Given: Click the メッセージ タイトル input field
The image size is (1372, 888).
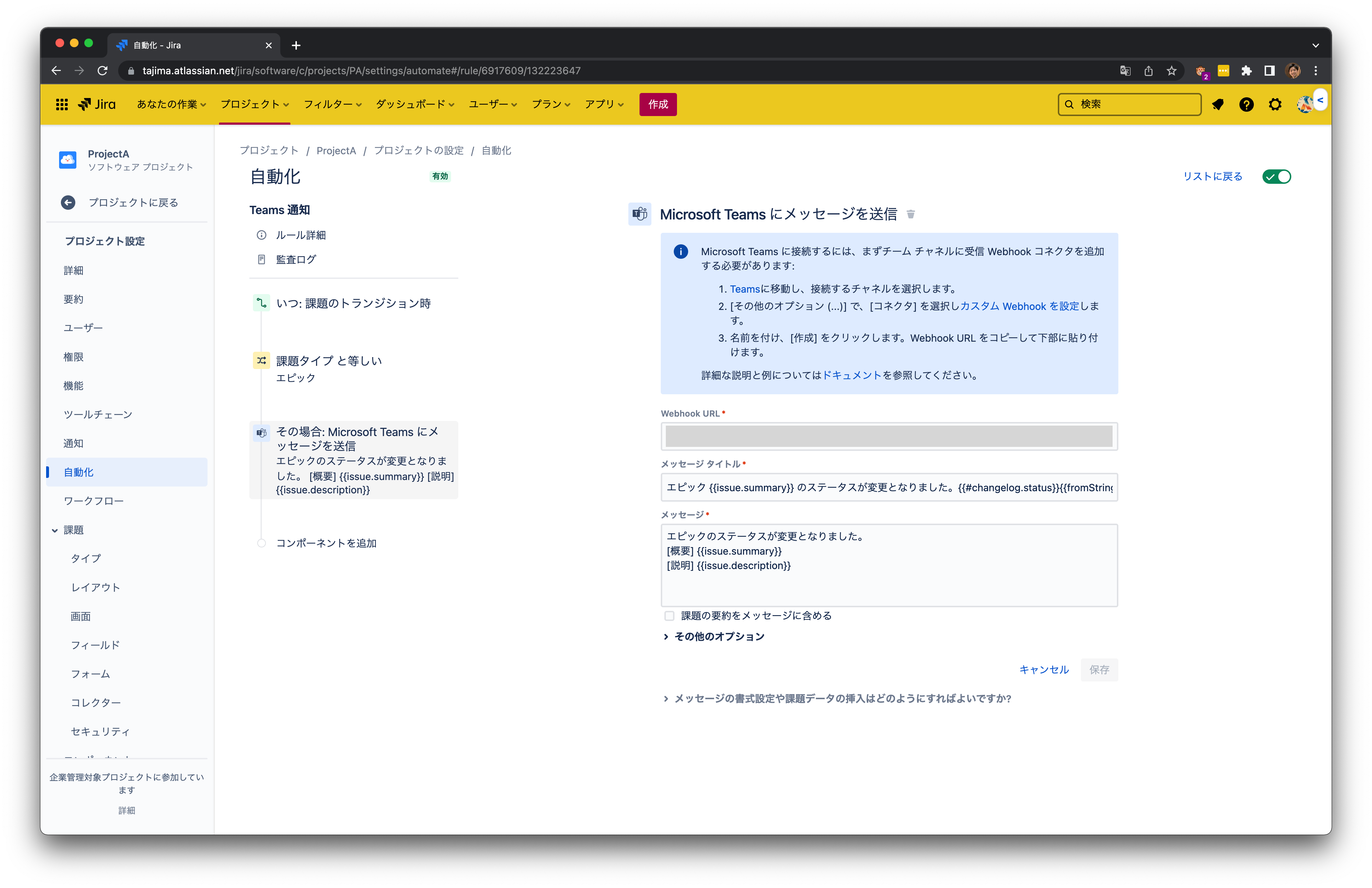Looking at the screenshot, I should coord(889,488).
